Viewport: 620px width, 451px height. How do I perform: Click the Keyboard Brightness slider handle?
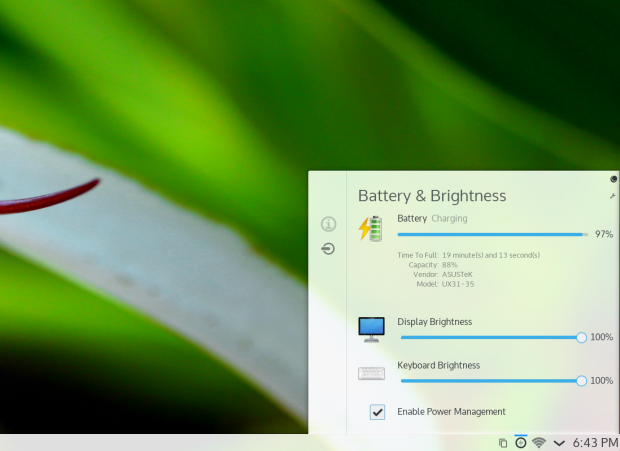[581, 381]
